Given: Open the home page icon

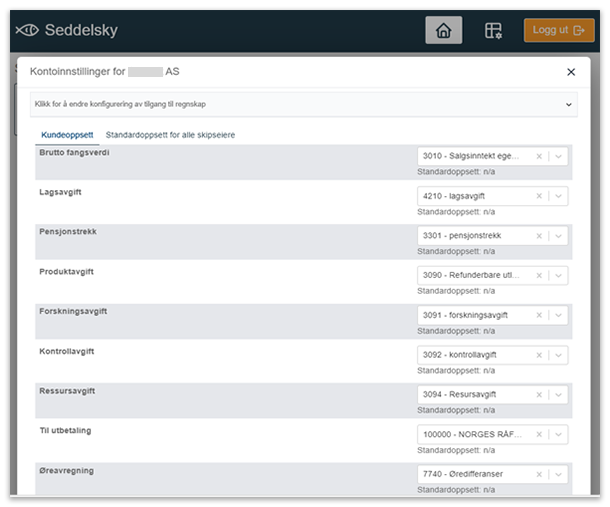Looking at the screenshot, I should coord(443,30).
